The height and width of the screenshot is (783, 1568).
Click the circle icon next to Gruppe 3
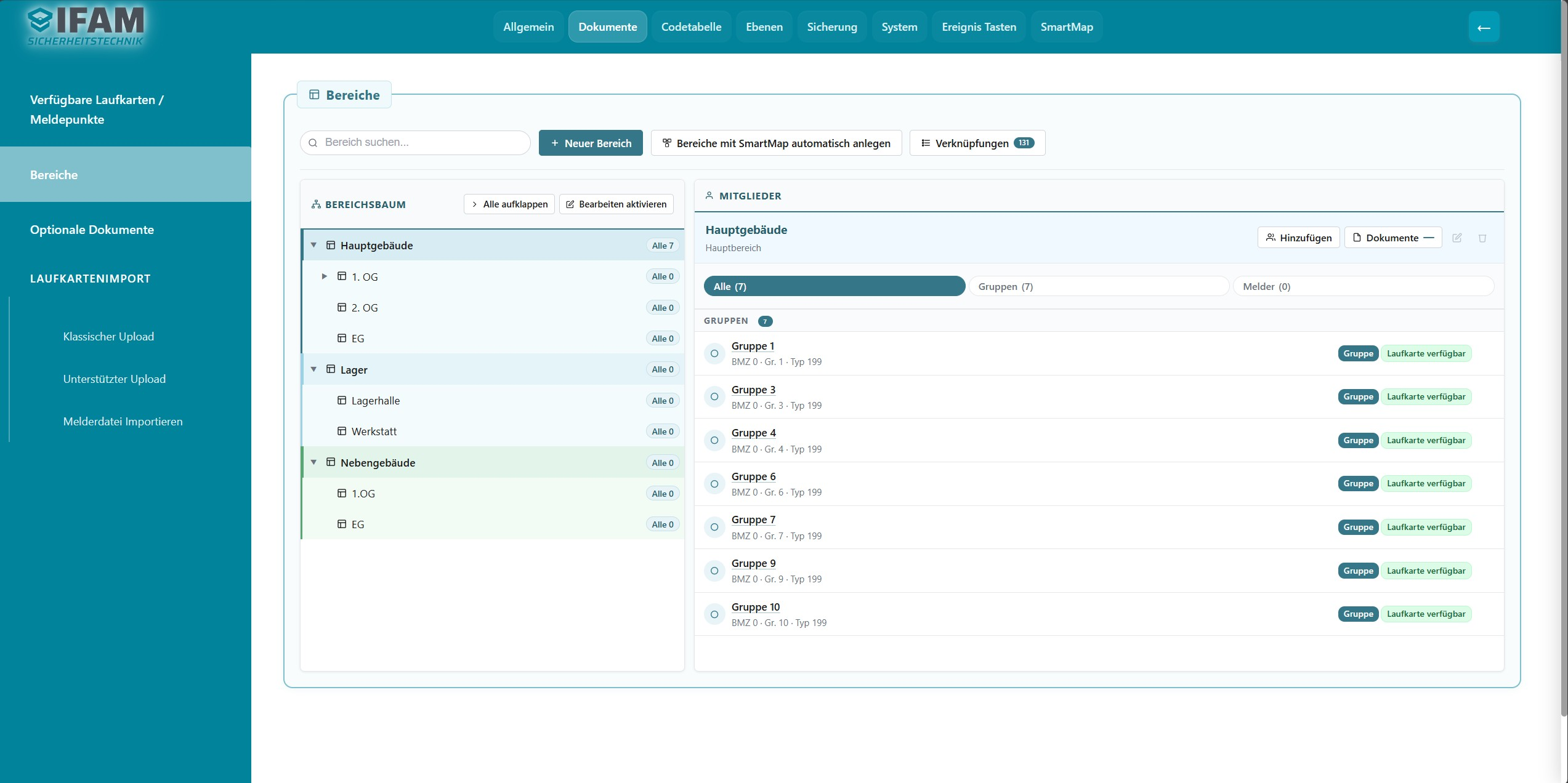tap(714, 396)
